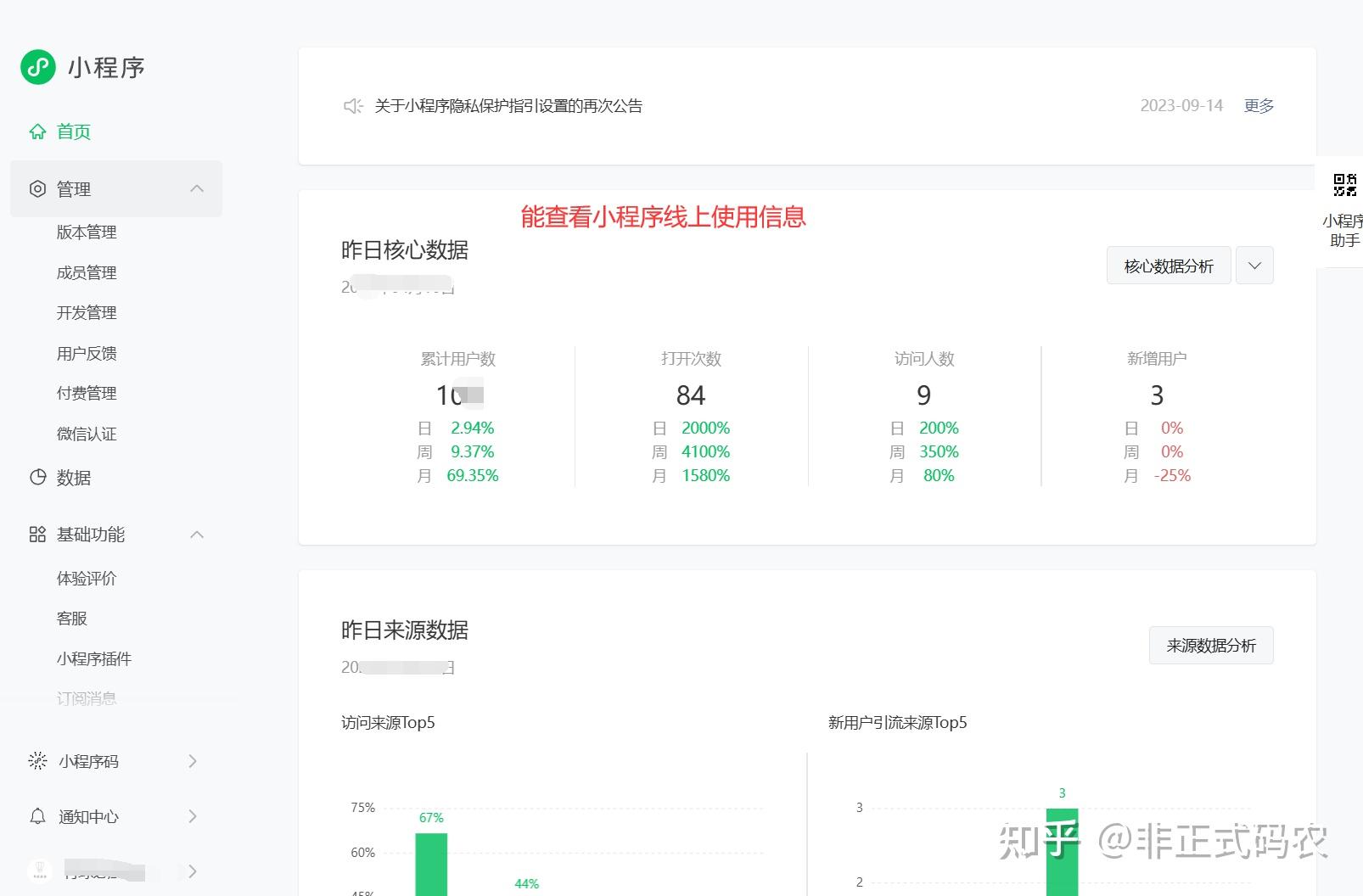
Task: Click the bell icon for 通知中心
Action: click(37, 816)
